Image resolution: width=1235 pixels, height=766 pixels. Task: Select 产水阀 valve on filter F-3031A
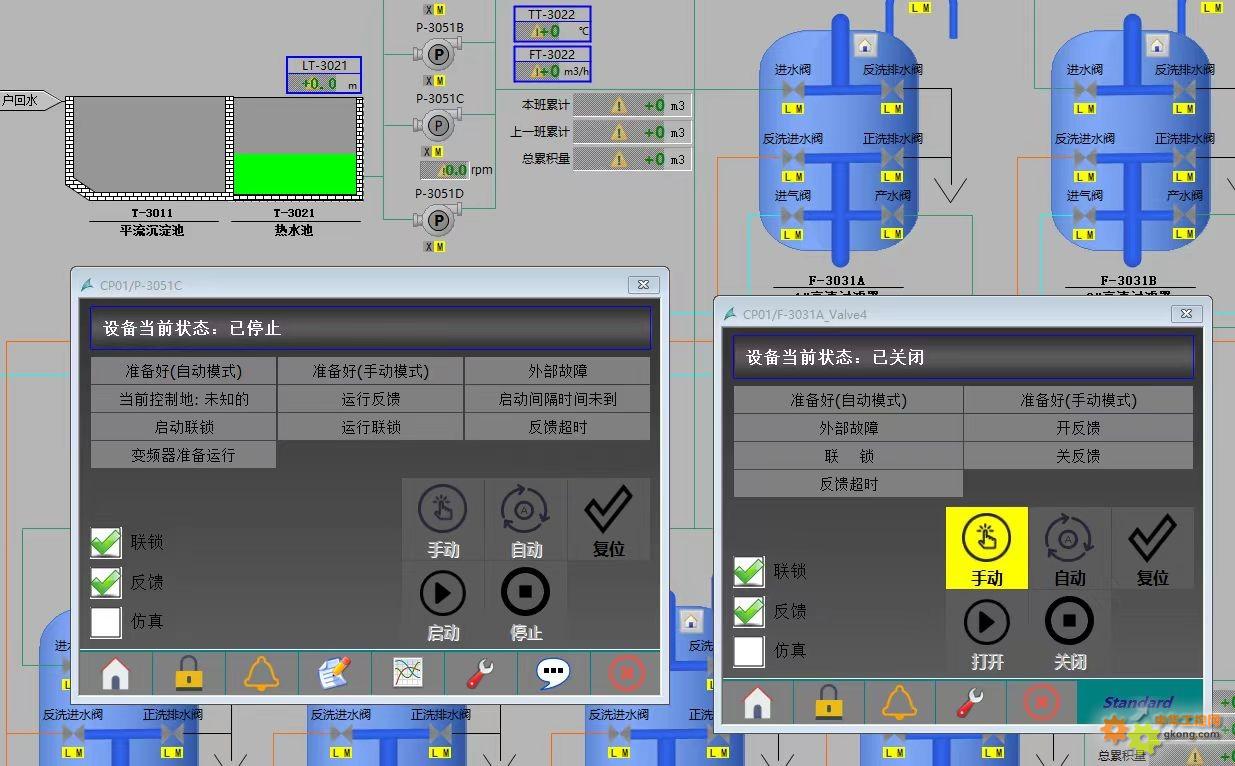[893, 215]
